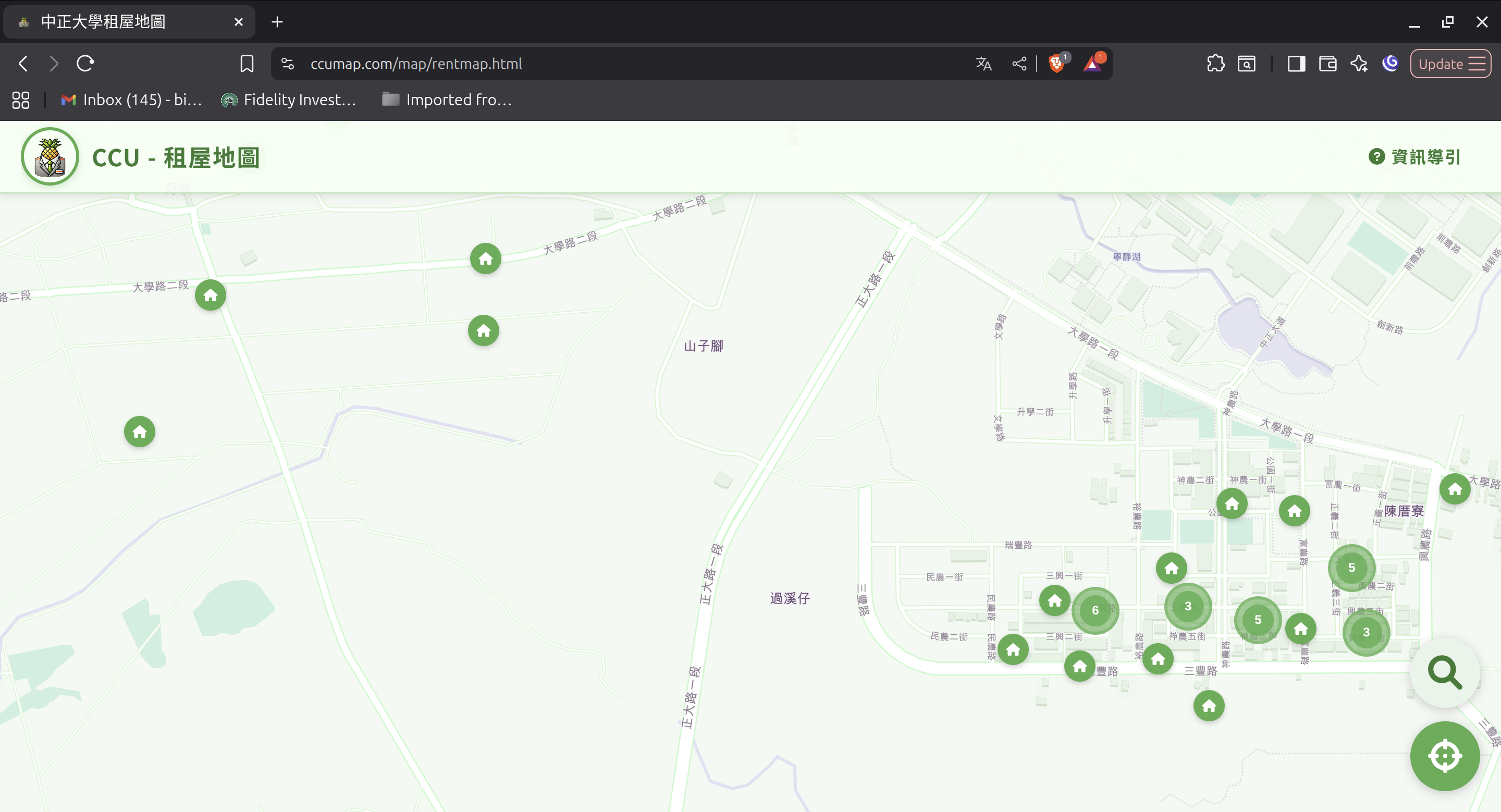This screenshot has width=1501, height=812.
Task: Click the CCU pineapple logo
Action: pyautogui.click(x=50, y=156)
